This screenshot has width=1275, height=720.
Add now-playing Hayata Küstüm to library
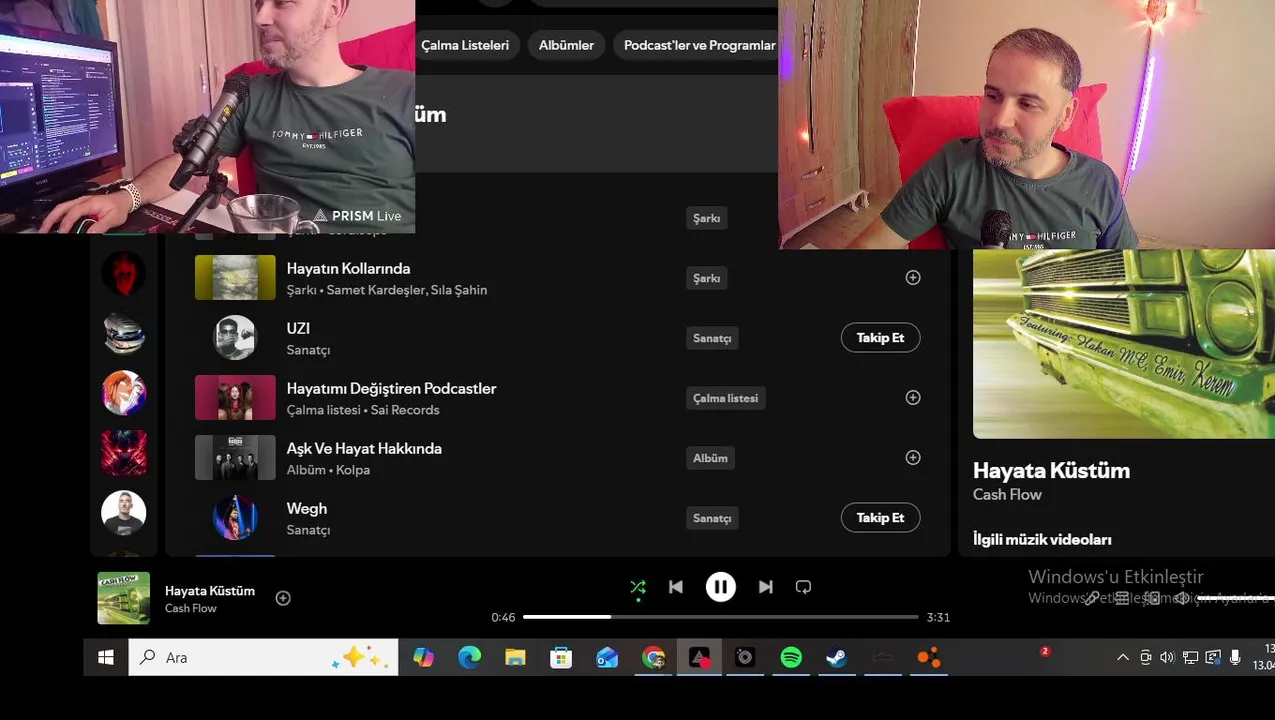[283, 598]
